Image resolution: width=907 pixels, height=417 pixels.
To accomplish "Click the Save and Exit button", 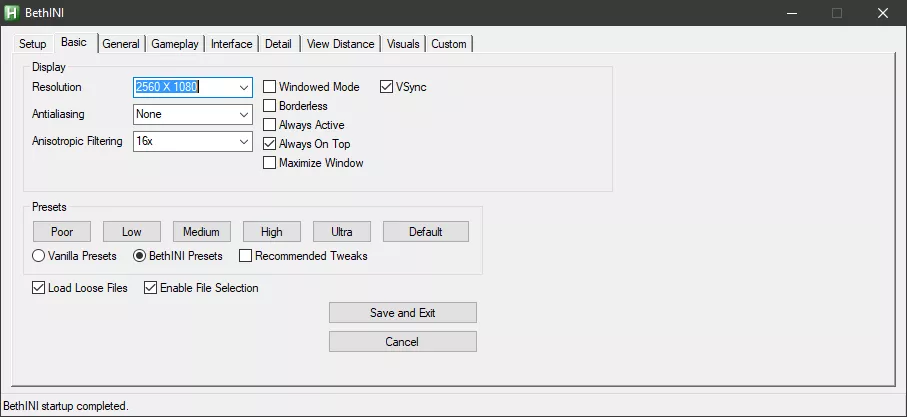I will pos(403,313).
